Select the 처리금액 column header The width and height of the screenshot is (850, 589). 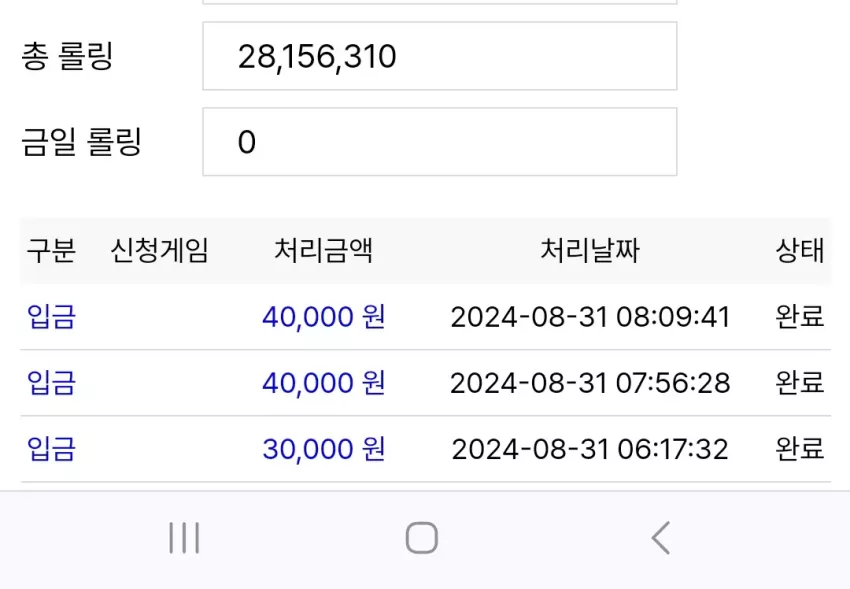click(324, 250)
